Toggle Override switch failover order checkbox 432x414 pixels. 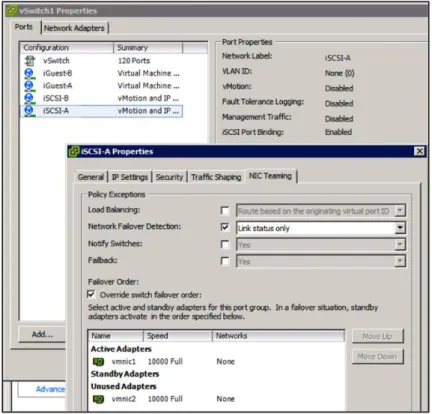click(91, 295)
